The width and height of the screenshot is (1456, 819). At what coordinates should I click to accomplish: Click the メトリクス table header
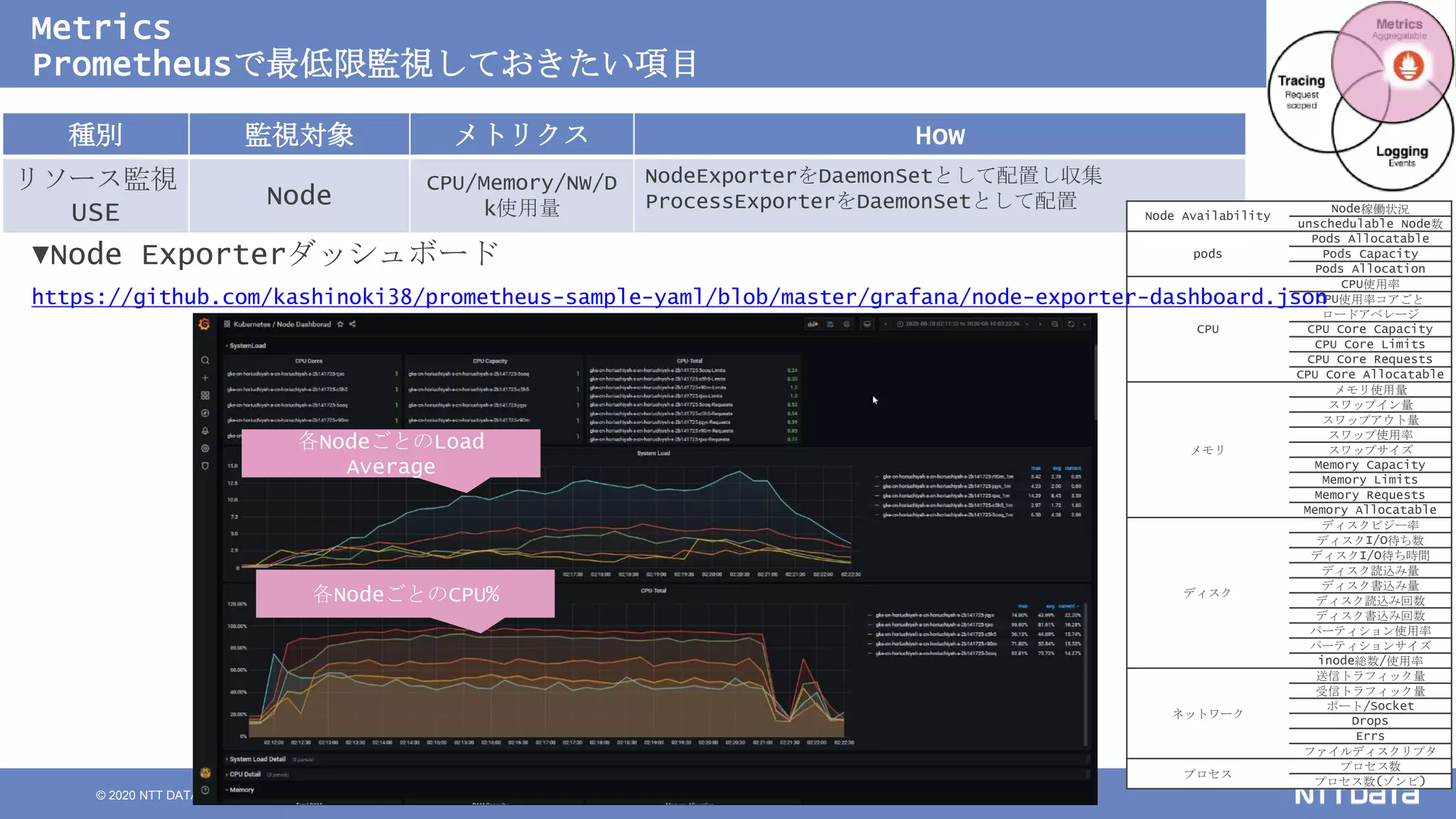(522, 134)
